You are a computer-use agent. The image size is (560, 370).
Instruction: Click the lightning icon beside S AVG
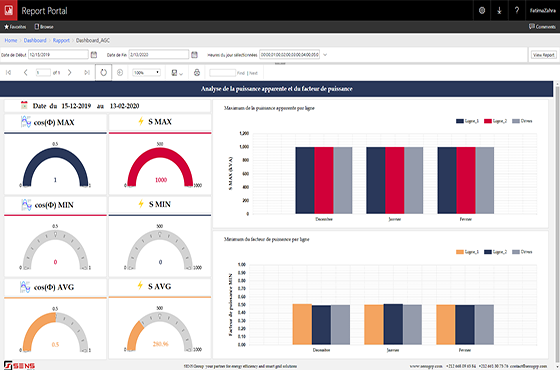140,286
